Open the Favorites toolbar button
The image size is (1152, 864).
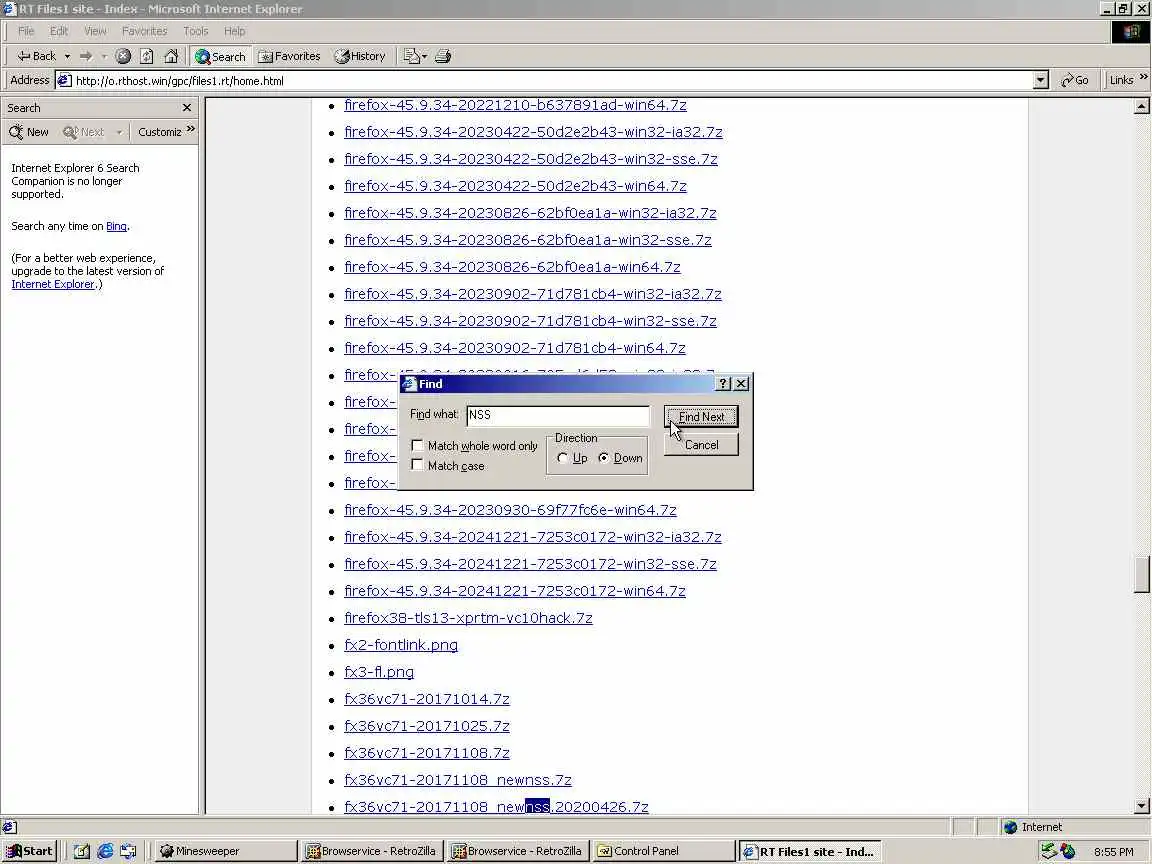[x=289, y=56]
